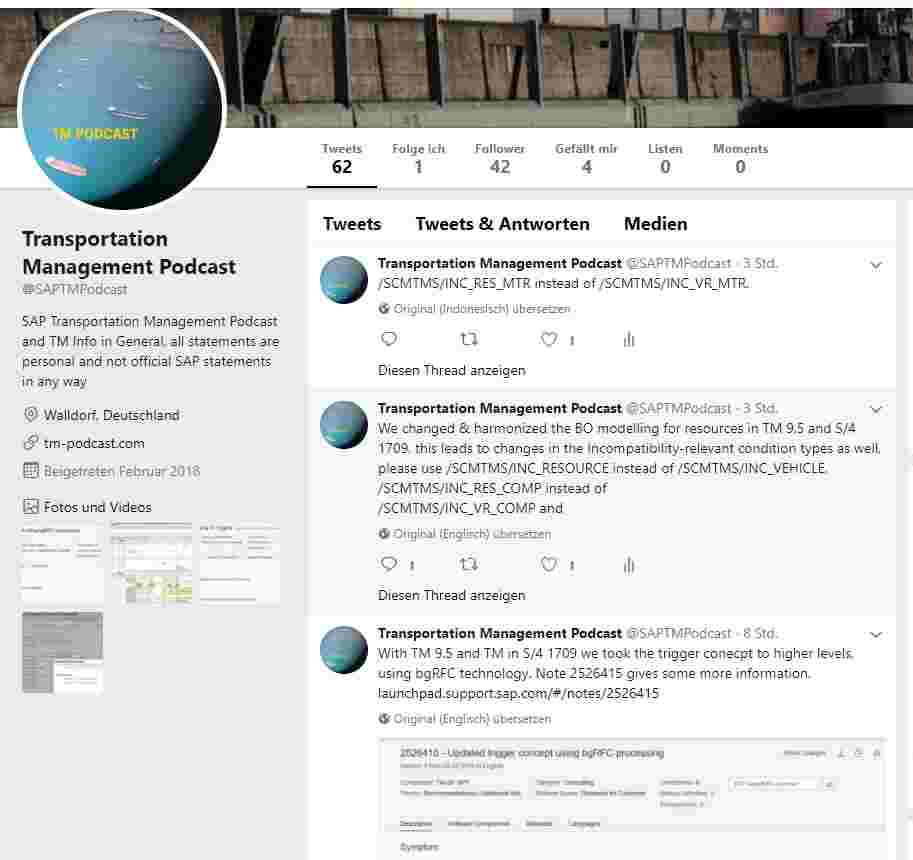Expand the chevron menu on the bgRFC tweet
Screen dimensions: 913x860
click(876, 635)
